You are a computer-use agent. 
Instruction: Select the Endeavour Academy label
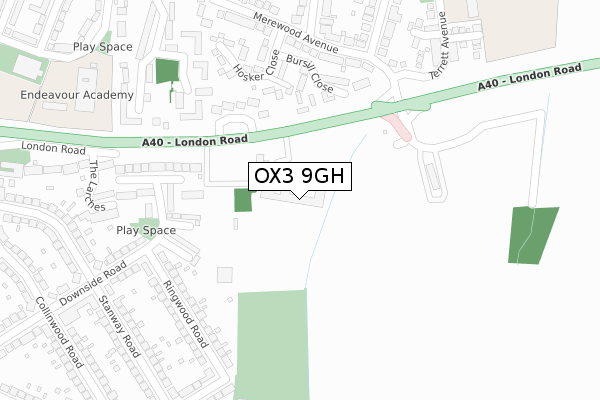77,95
